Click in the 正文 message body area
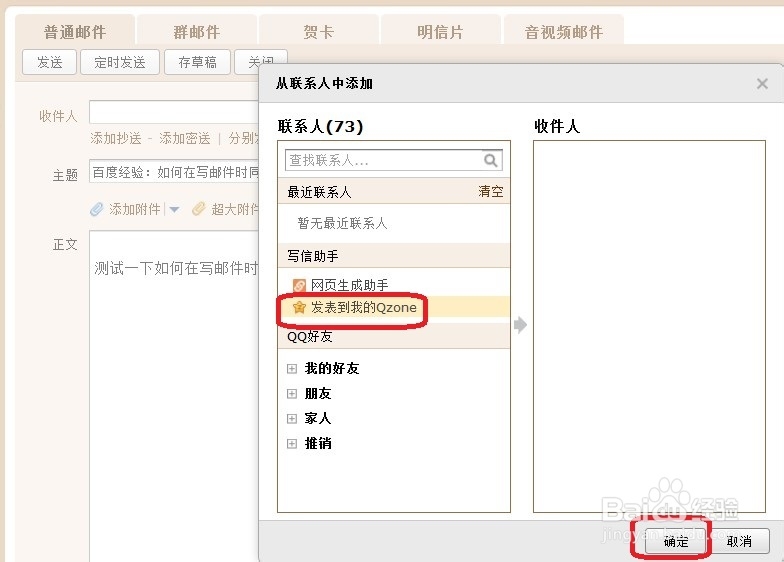Image resolution: width=784 pixels, height=562 pixels. pyautogui.click(x=174, y=395)
